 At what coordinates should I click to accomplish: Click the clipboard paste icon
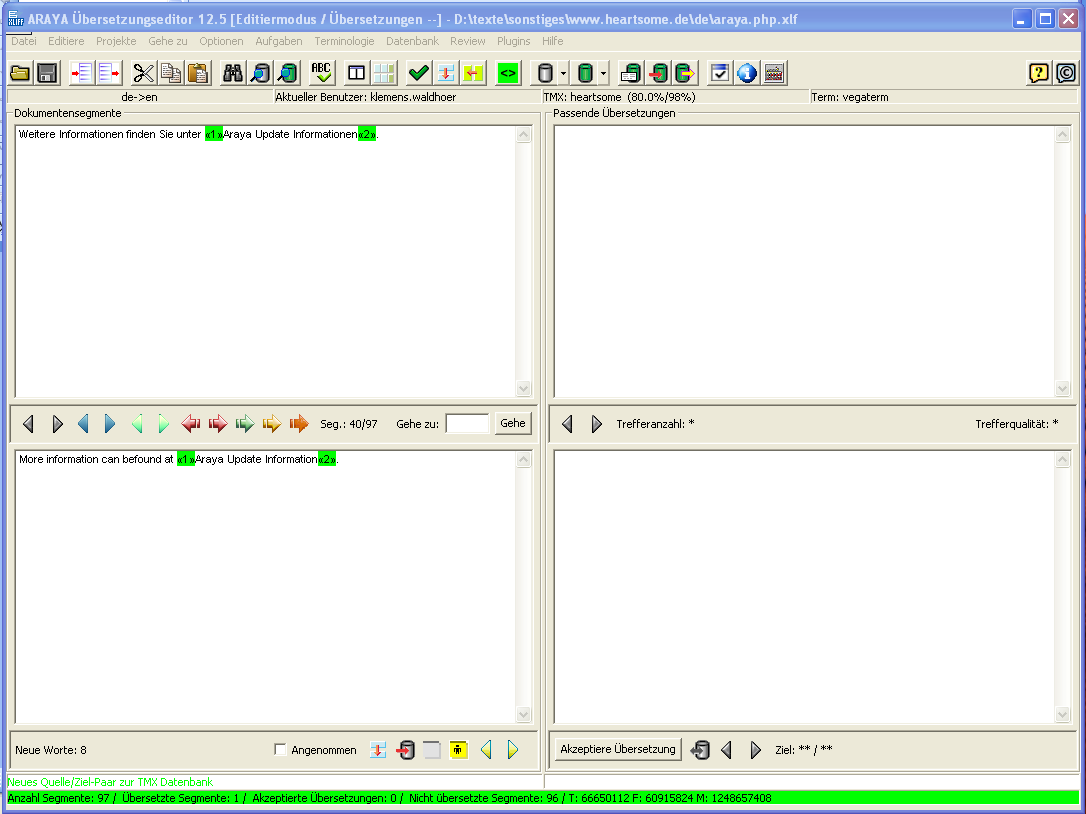point(198,73)
